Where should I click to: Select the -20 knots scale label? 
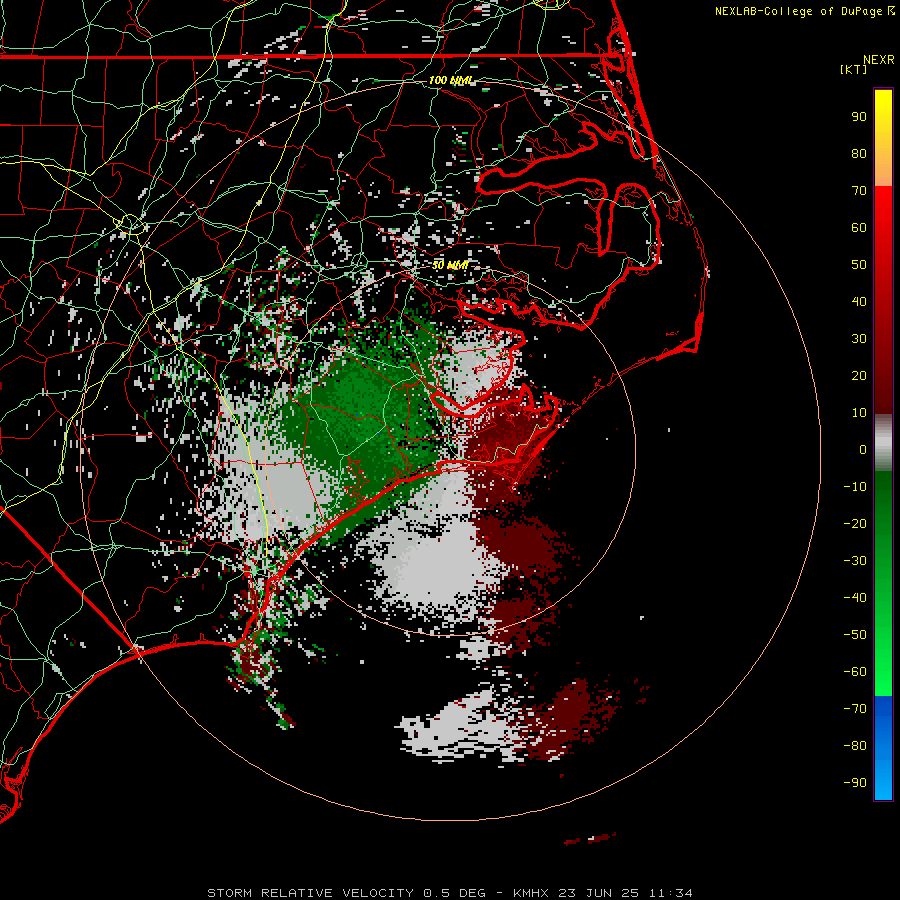coord(855,523)
